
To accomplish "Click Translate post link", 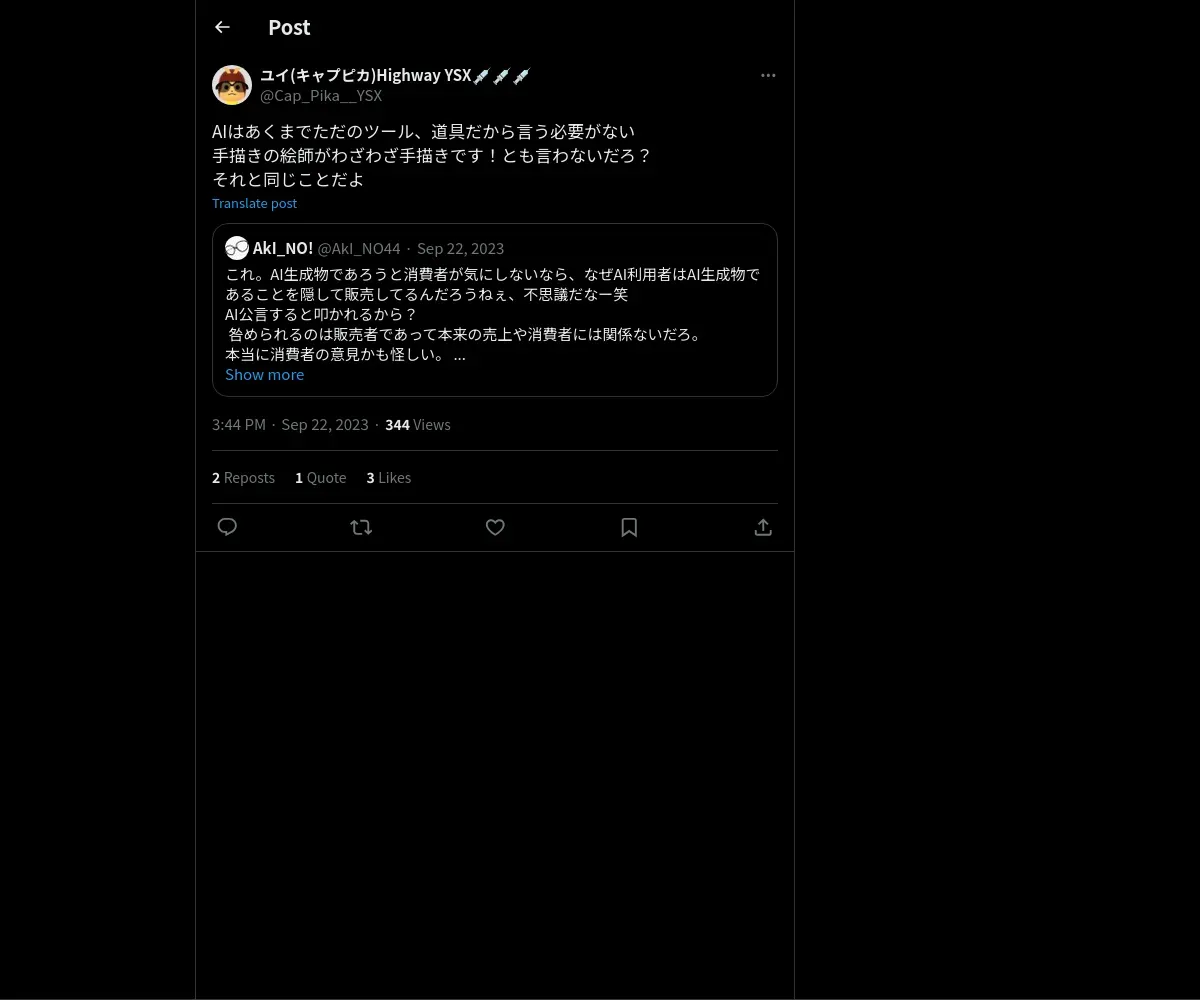I will 254,203.
